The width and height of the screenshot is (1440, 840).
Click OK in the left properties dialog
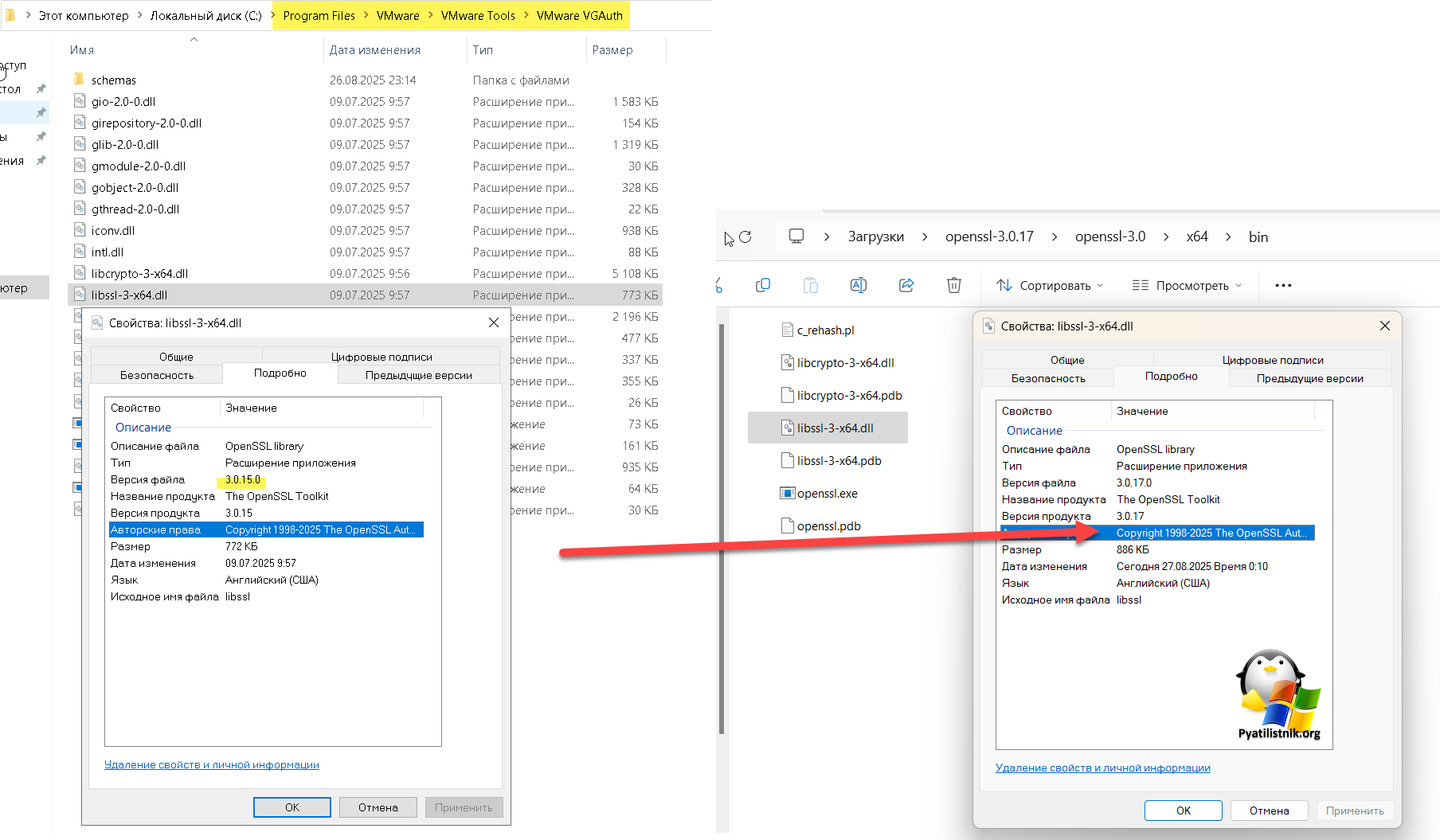coord(292,807)
